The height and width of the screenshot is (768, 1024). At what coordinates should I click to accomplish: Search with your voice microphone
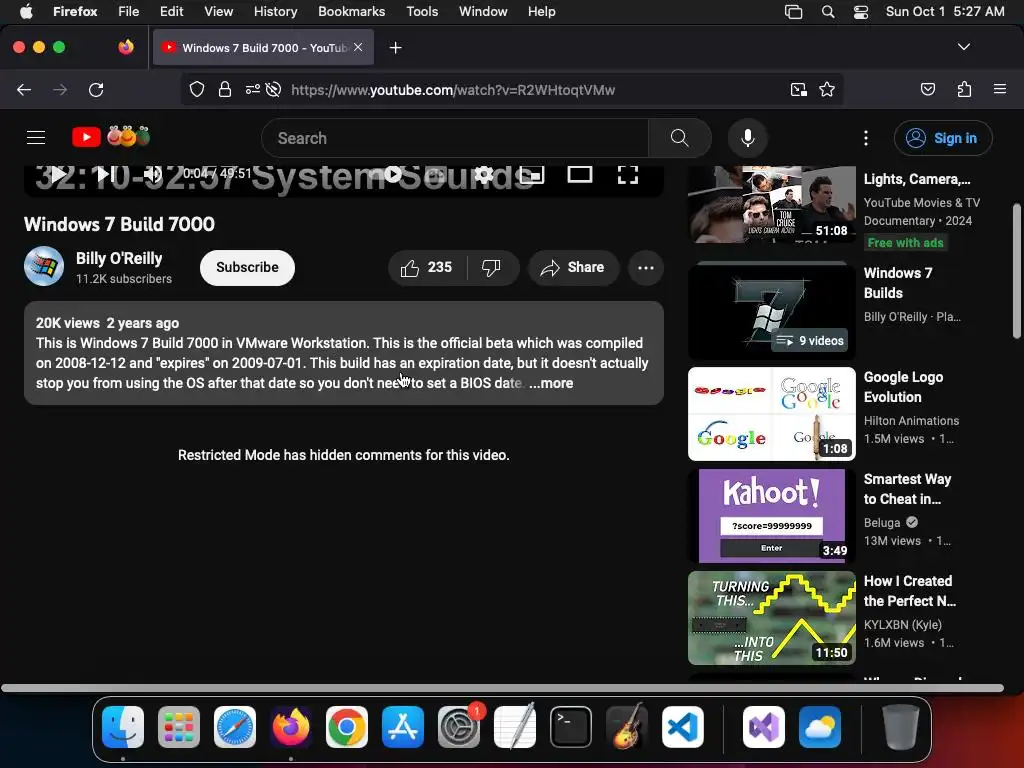[748, 138]
